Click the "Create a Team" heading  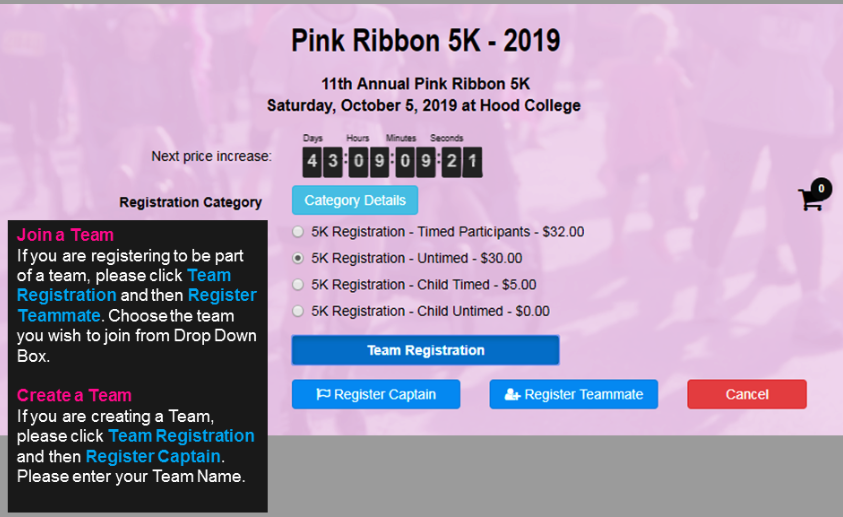tap(74, 395)
